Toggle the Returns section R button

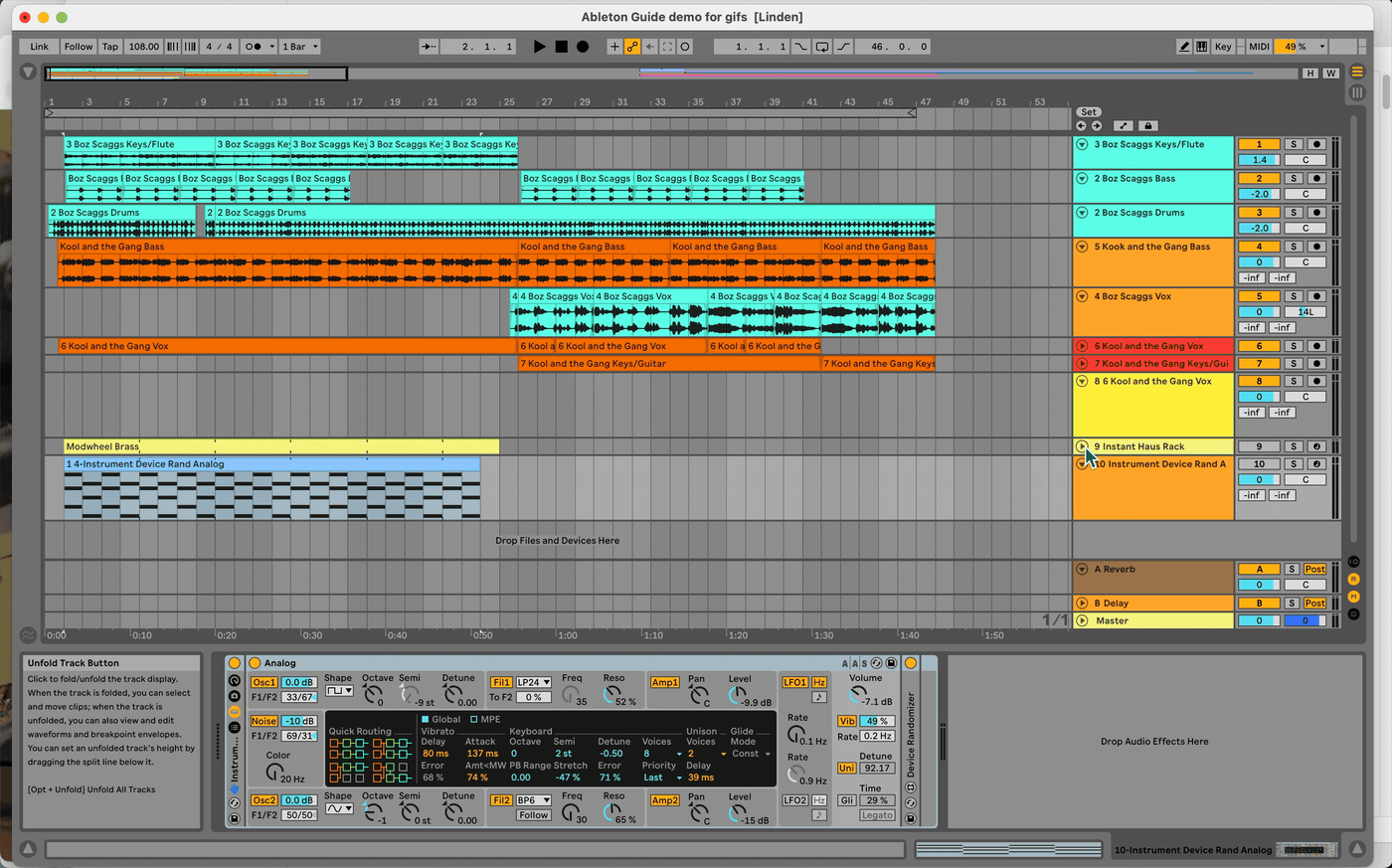tap(1353, 579)
